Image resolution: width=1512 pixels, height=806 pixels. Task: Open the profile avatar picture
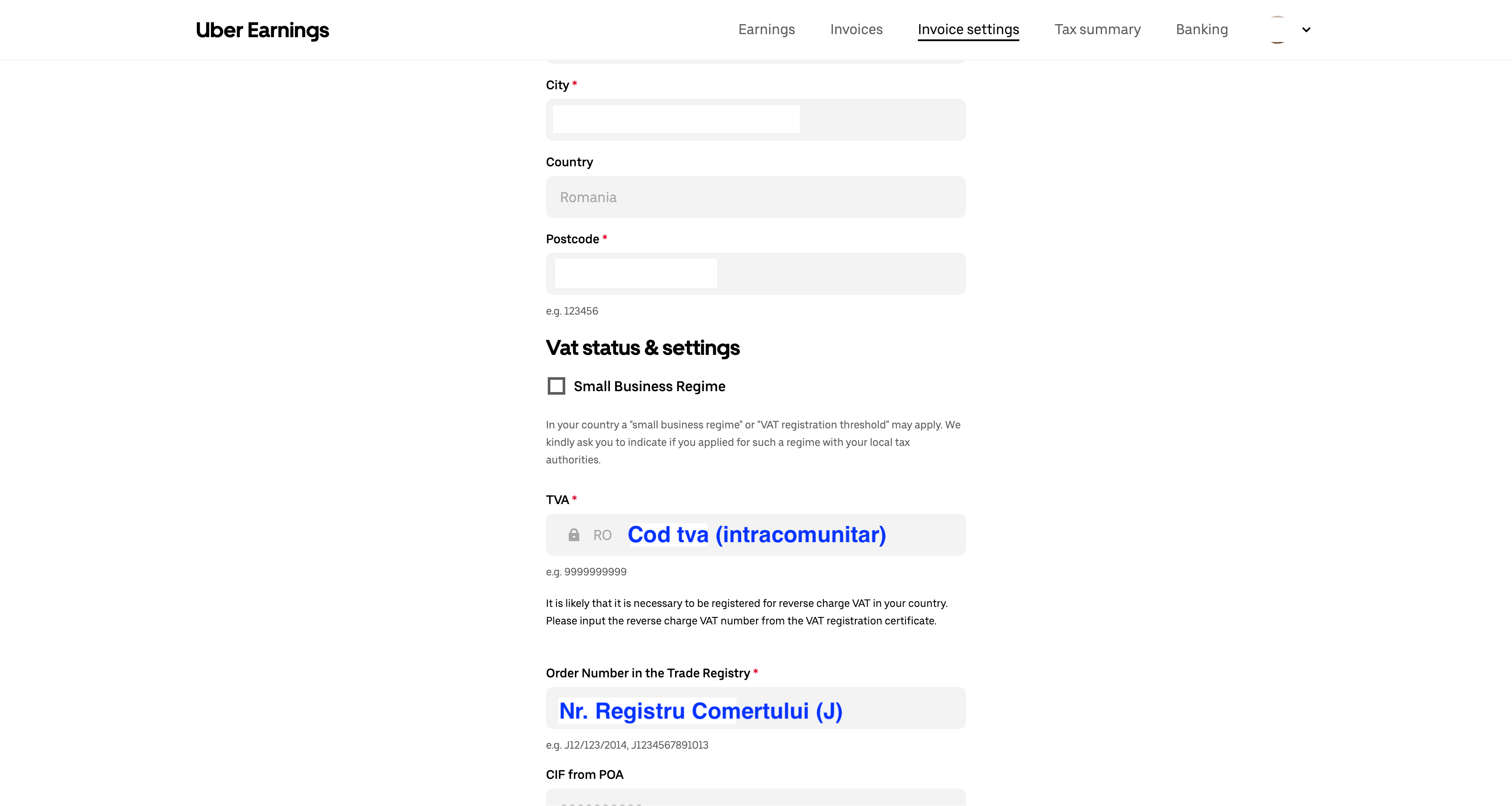click(x=1277, y=29)
